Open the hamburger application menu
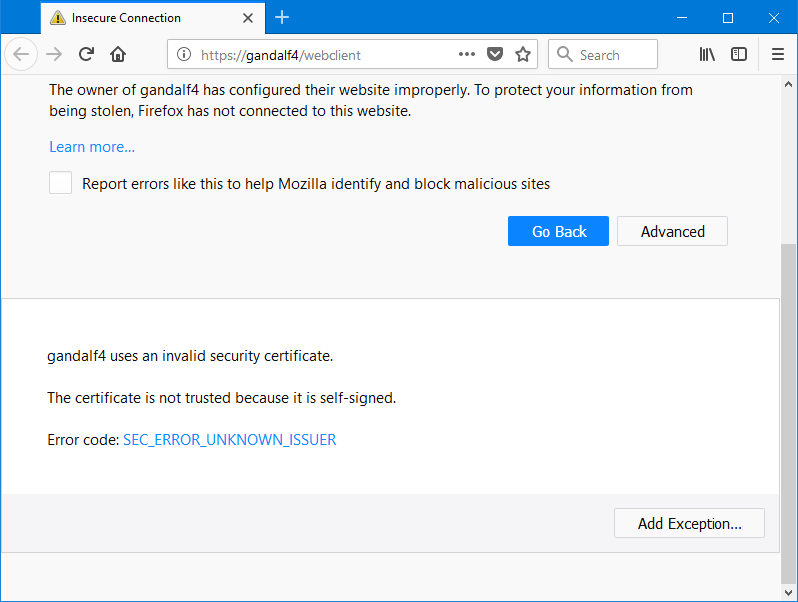Image resolution: width=798 pixels, height=602 pixels. 778,54
